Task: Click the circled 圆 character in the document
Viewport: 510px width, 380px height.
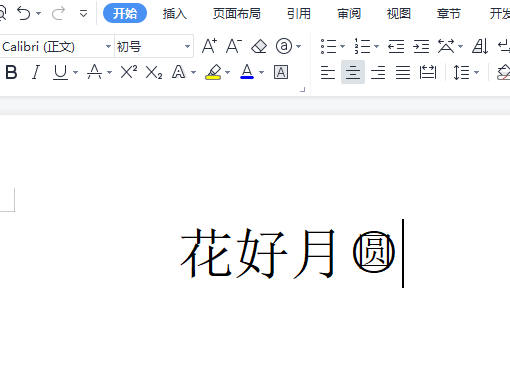Action: 374,252
